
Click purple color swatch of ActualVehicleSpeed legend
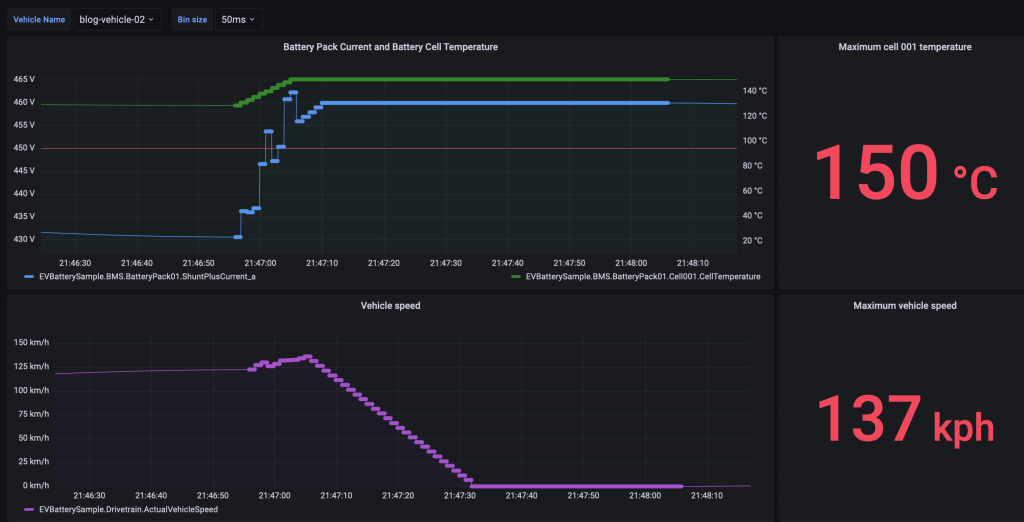pyautogui.click(x=29, y=510)
